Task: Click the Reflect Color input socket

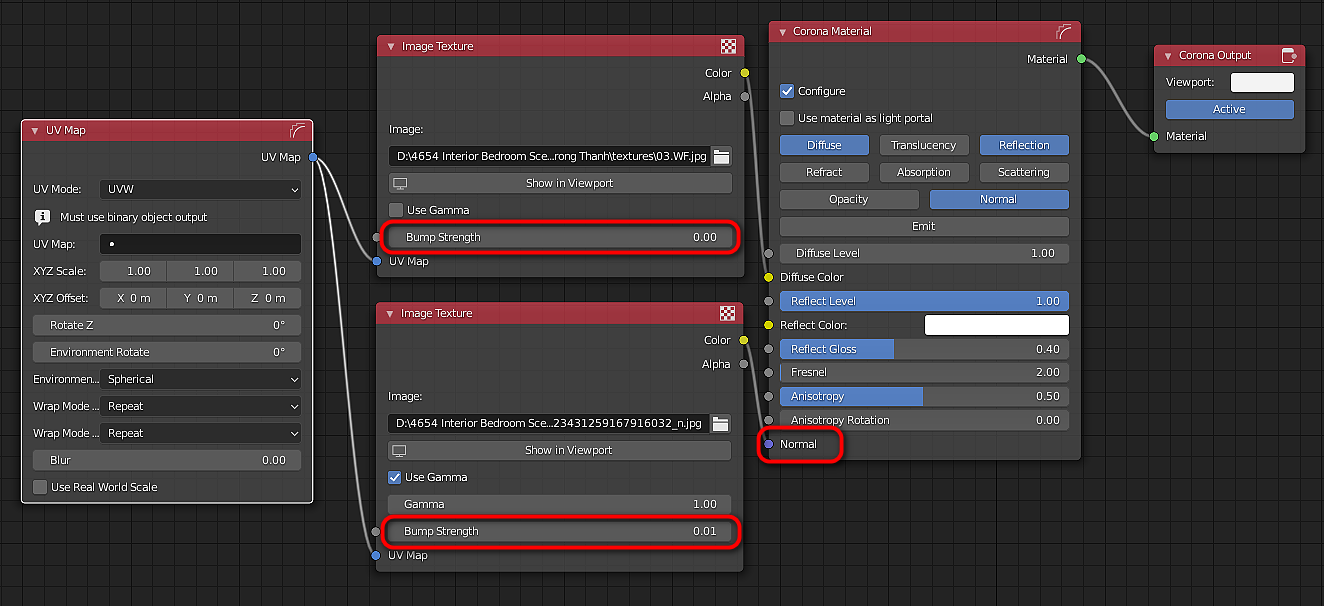Action: pos(768,325)
